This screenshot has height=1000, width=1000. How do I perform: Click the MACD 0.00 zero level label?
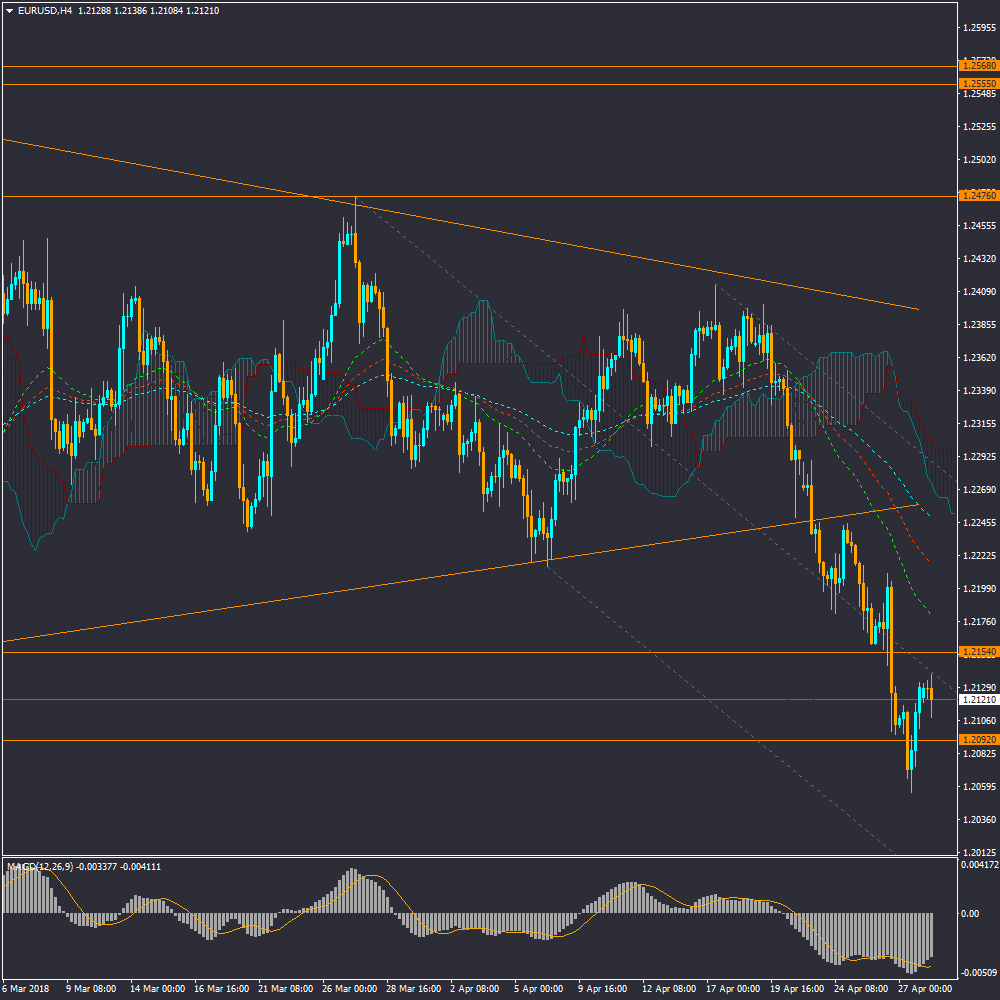coord(970,914)
